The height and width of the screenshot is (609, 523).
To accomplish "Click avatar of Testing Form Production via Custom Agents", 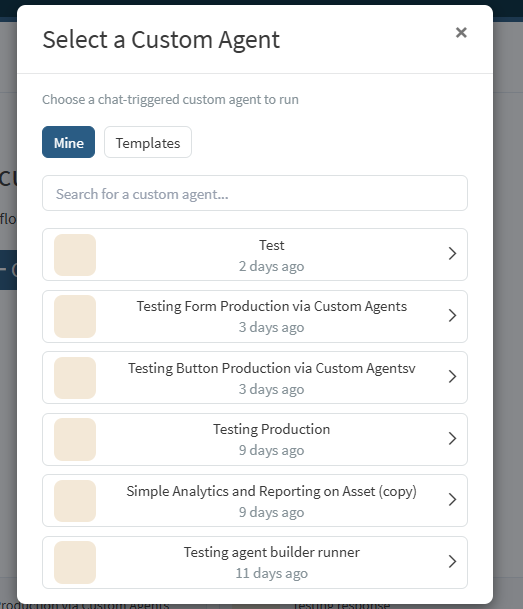I will coord(75,317).
